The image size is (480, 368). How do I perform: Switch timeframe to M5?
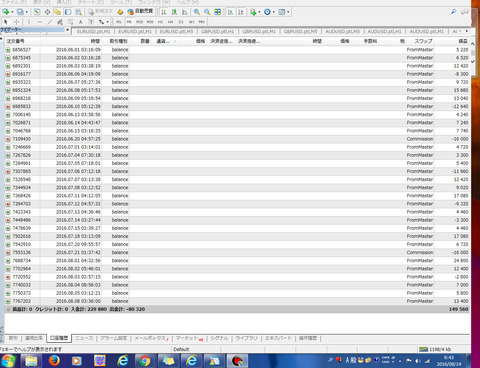129,22
